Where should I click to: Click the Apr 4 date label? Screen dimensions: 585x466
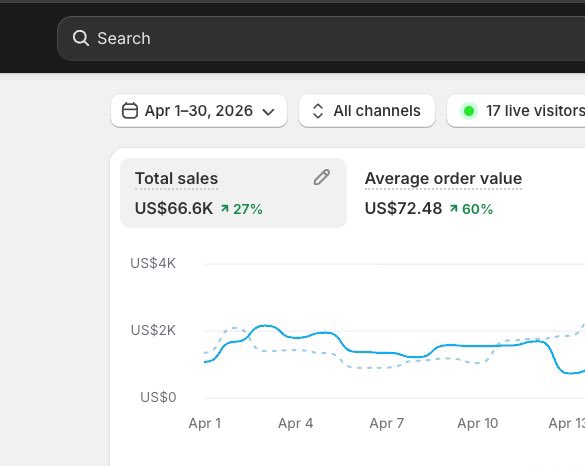(295, 423)
